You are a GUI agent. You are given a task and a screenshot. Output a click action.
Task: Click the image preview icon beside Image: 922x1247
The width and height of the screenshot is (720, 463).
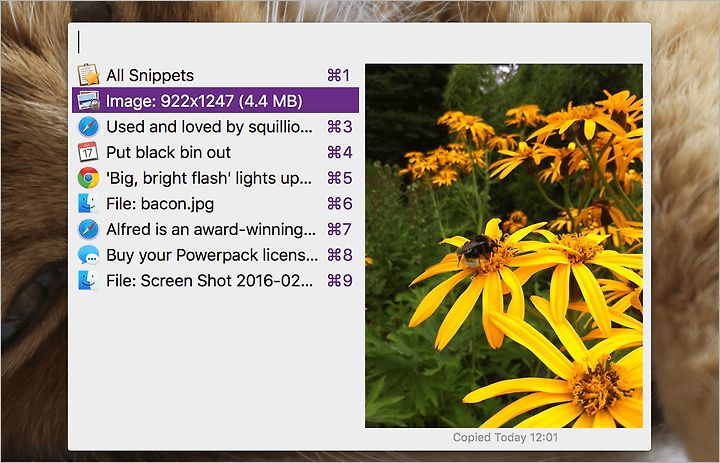(x=88, y=101)
